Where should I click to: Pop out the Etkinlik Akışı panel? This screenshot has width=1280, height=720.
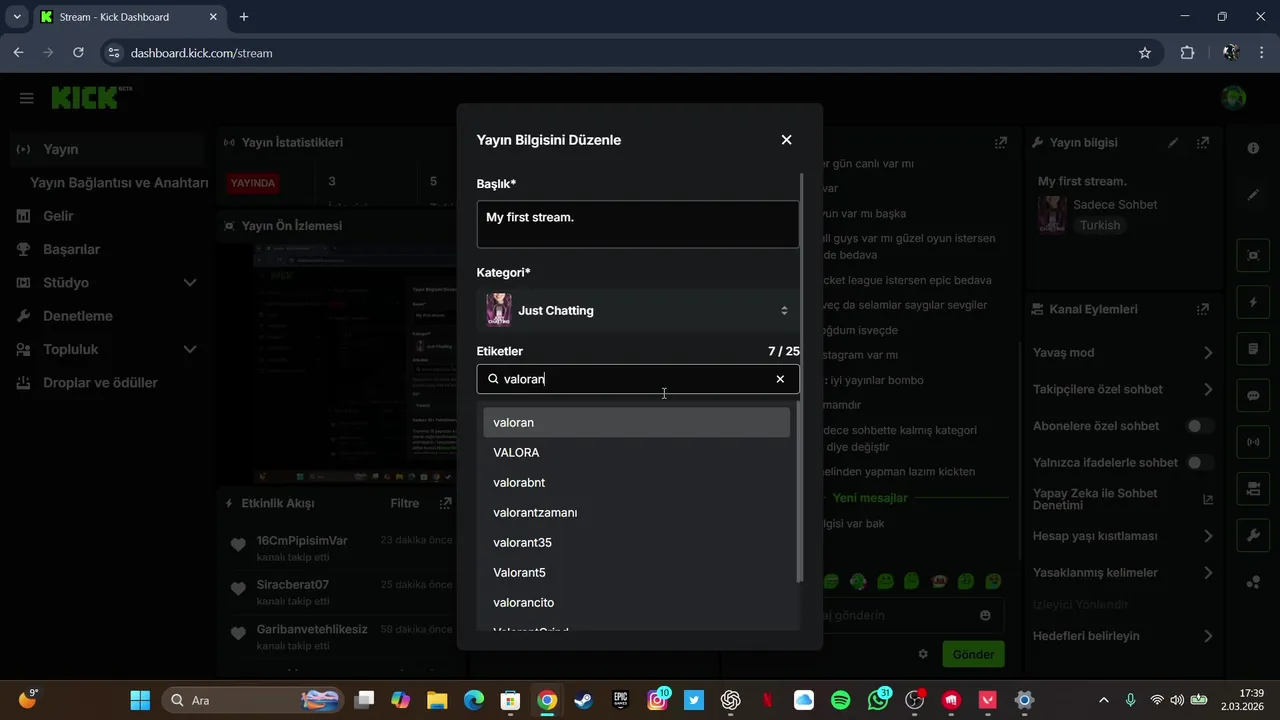(x=446, y=503)
